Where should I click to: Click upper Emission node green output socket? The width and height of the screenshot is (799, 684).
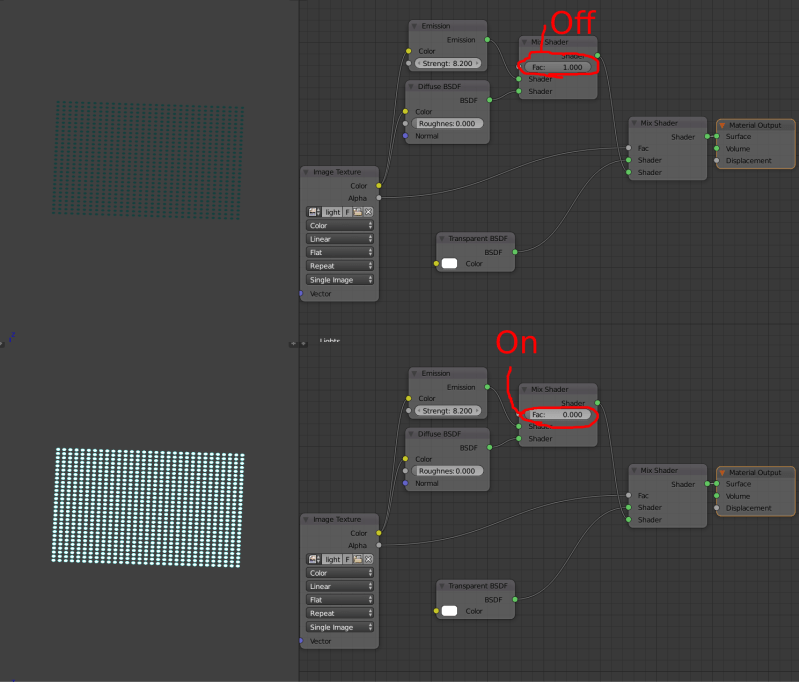[x=488, y=40]
